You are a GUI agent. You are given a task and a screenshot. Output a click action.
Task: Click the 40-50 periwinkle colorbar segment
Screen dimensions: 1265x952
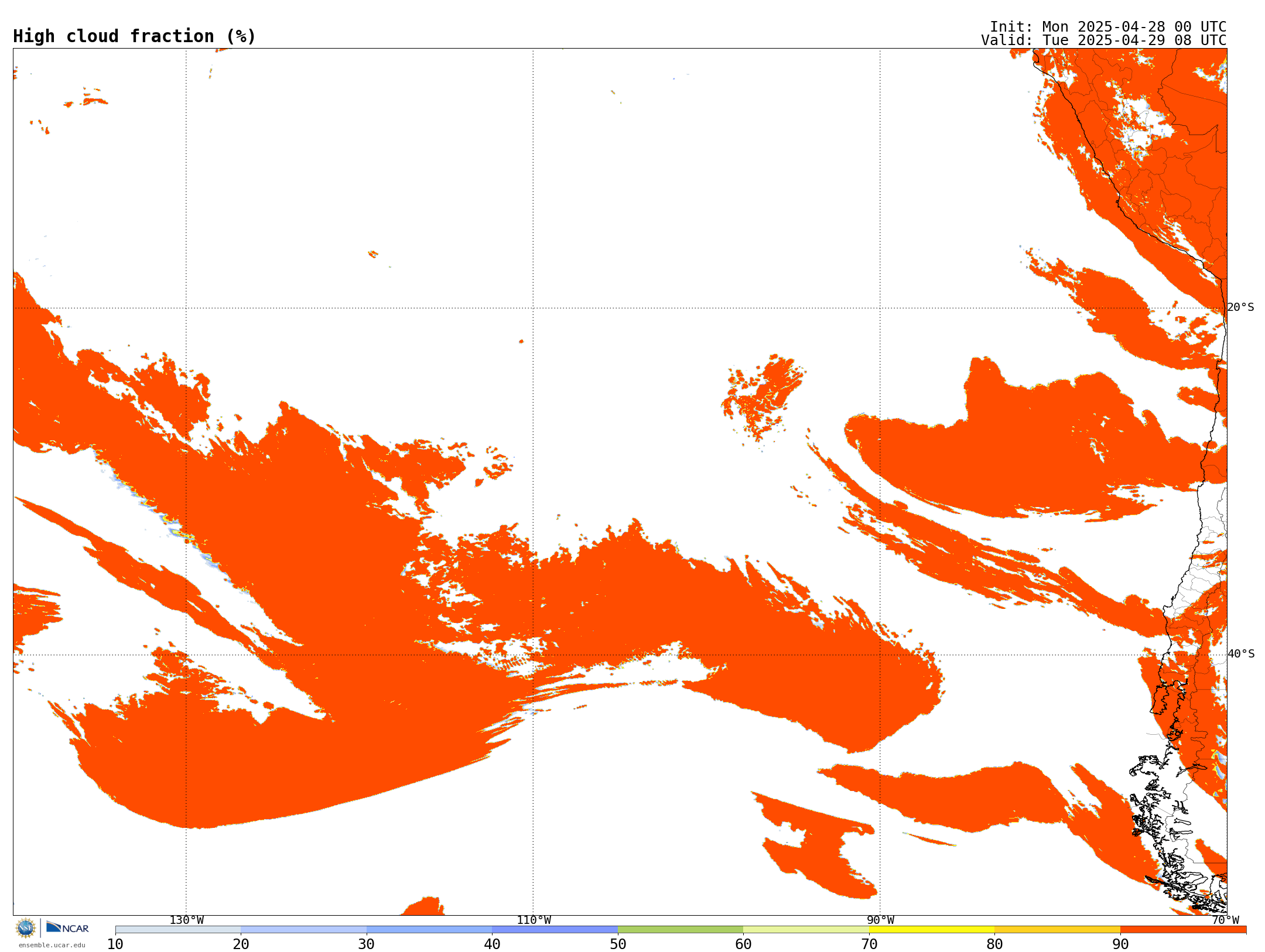[555, 930]
